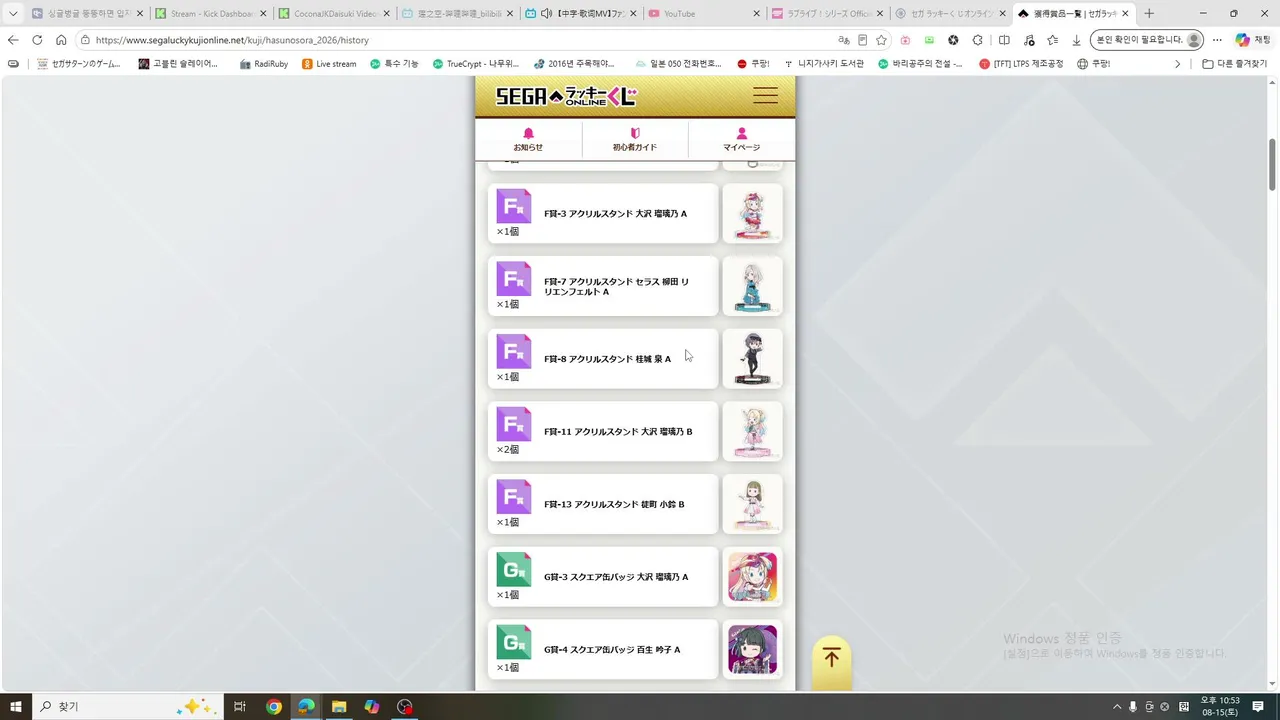Open the split screen icon
Screen dimensions: 1280x720
coord(1004,40)
